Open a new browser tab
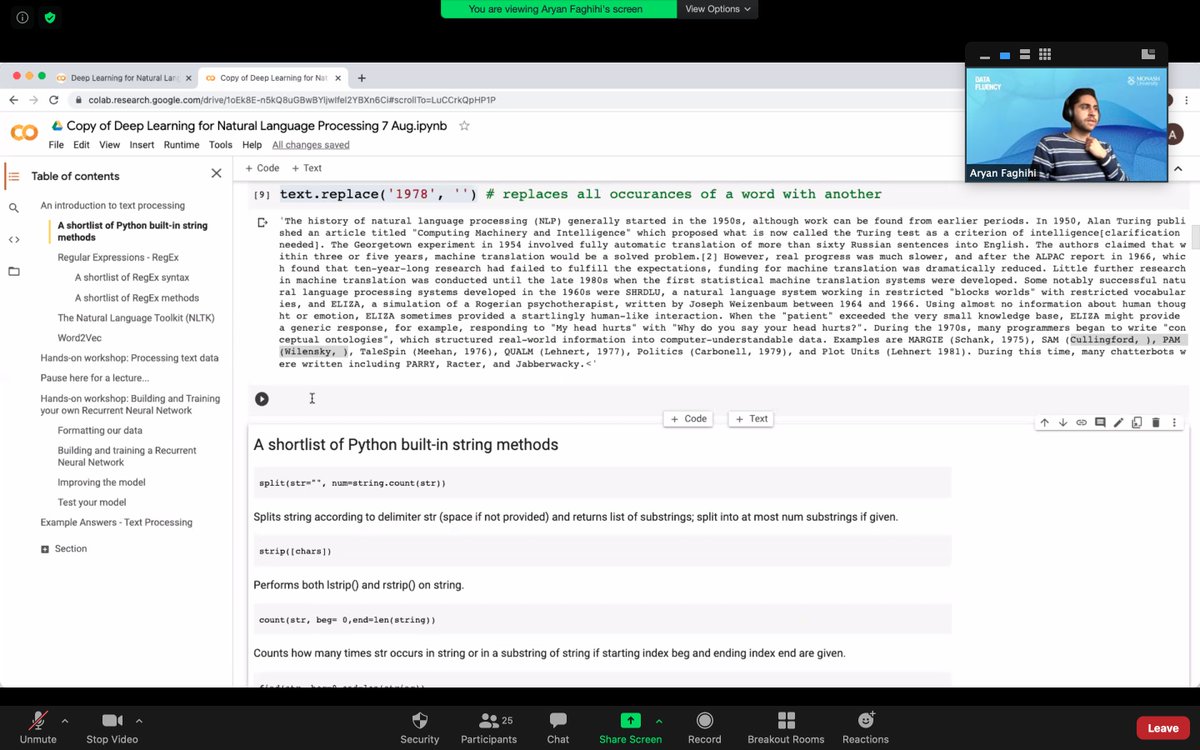1200x750 pixels. pos(361,77)
